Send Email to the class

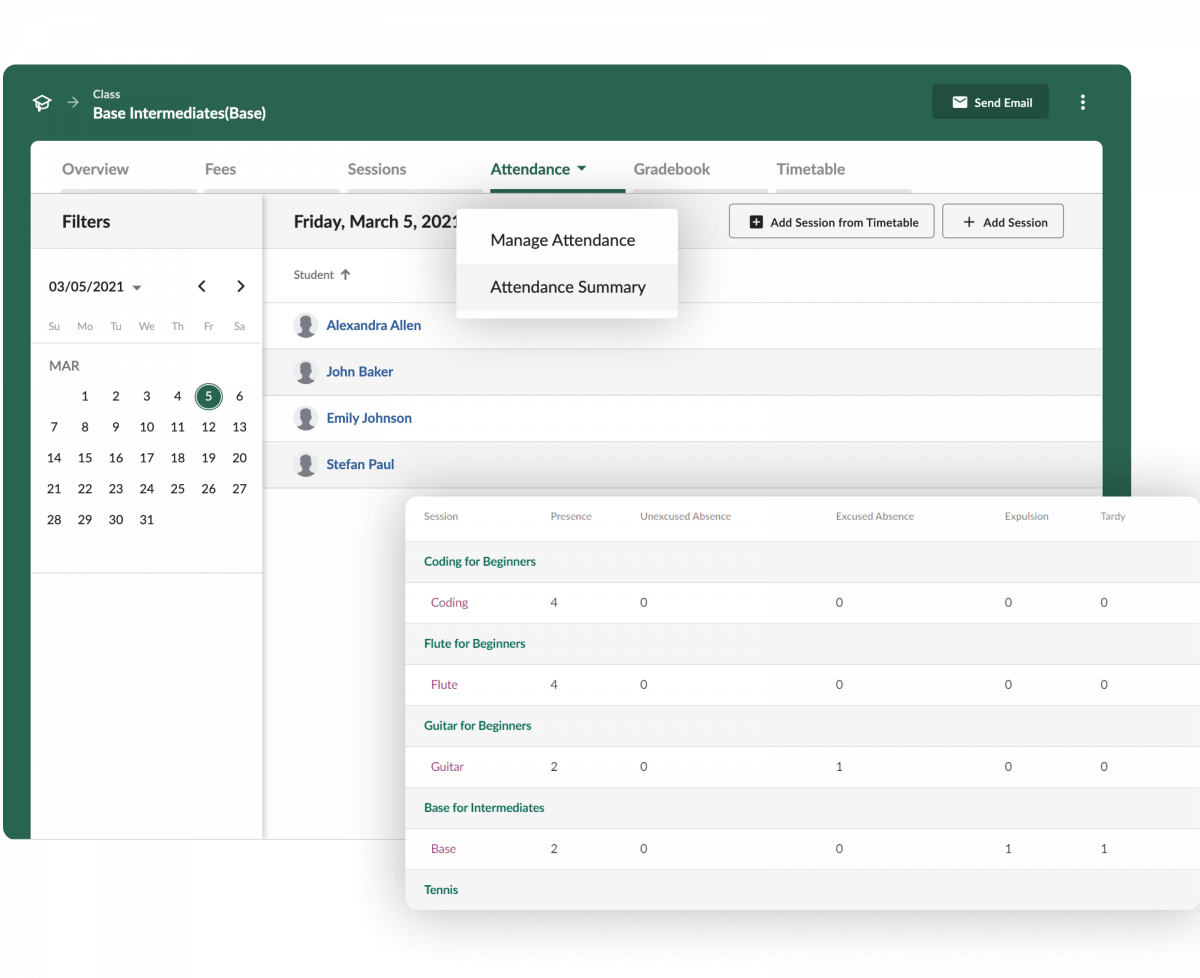pyautogui.click(x=990, y=102)
